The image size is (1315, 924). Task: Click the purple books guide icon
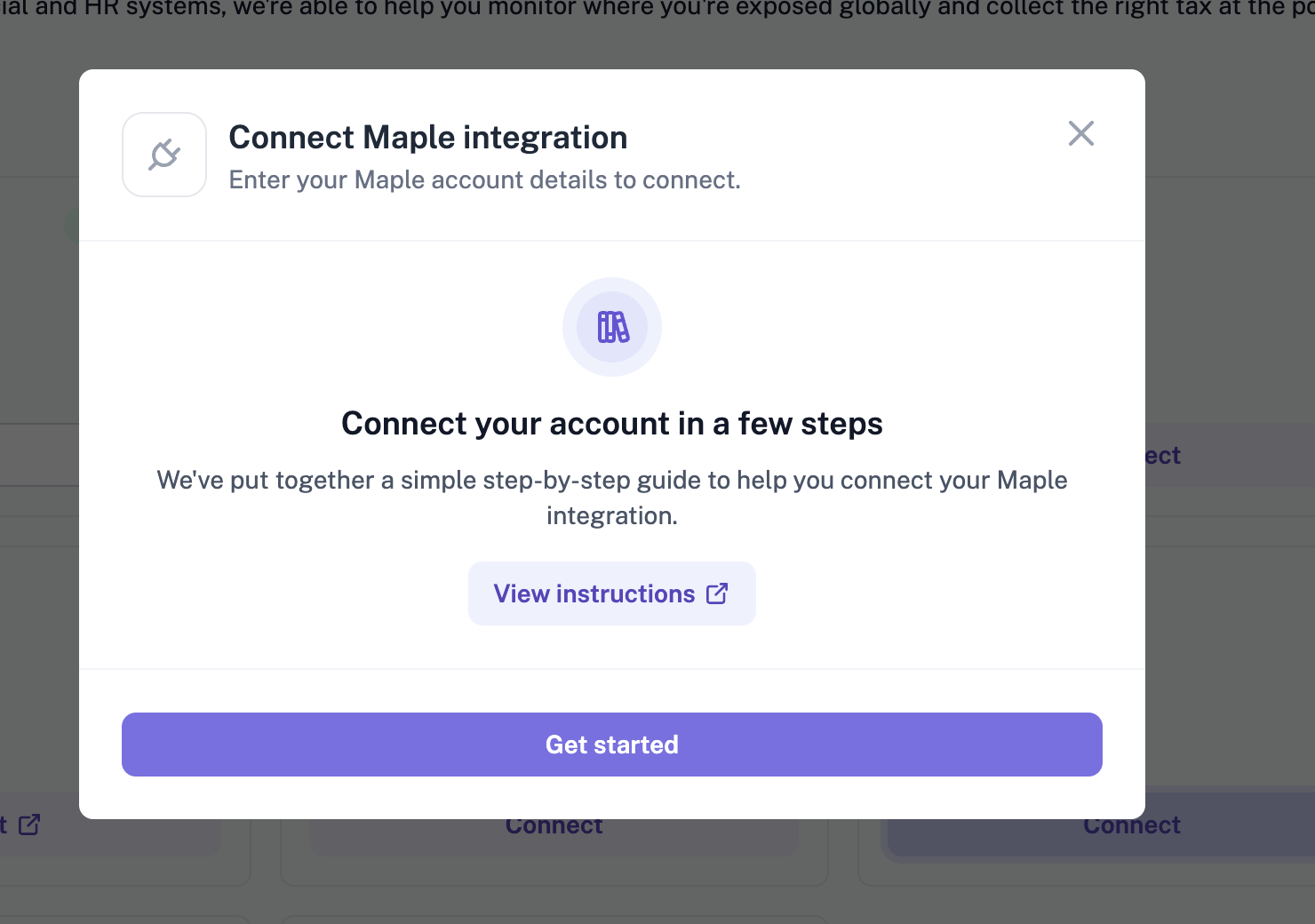pos(612,327)
